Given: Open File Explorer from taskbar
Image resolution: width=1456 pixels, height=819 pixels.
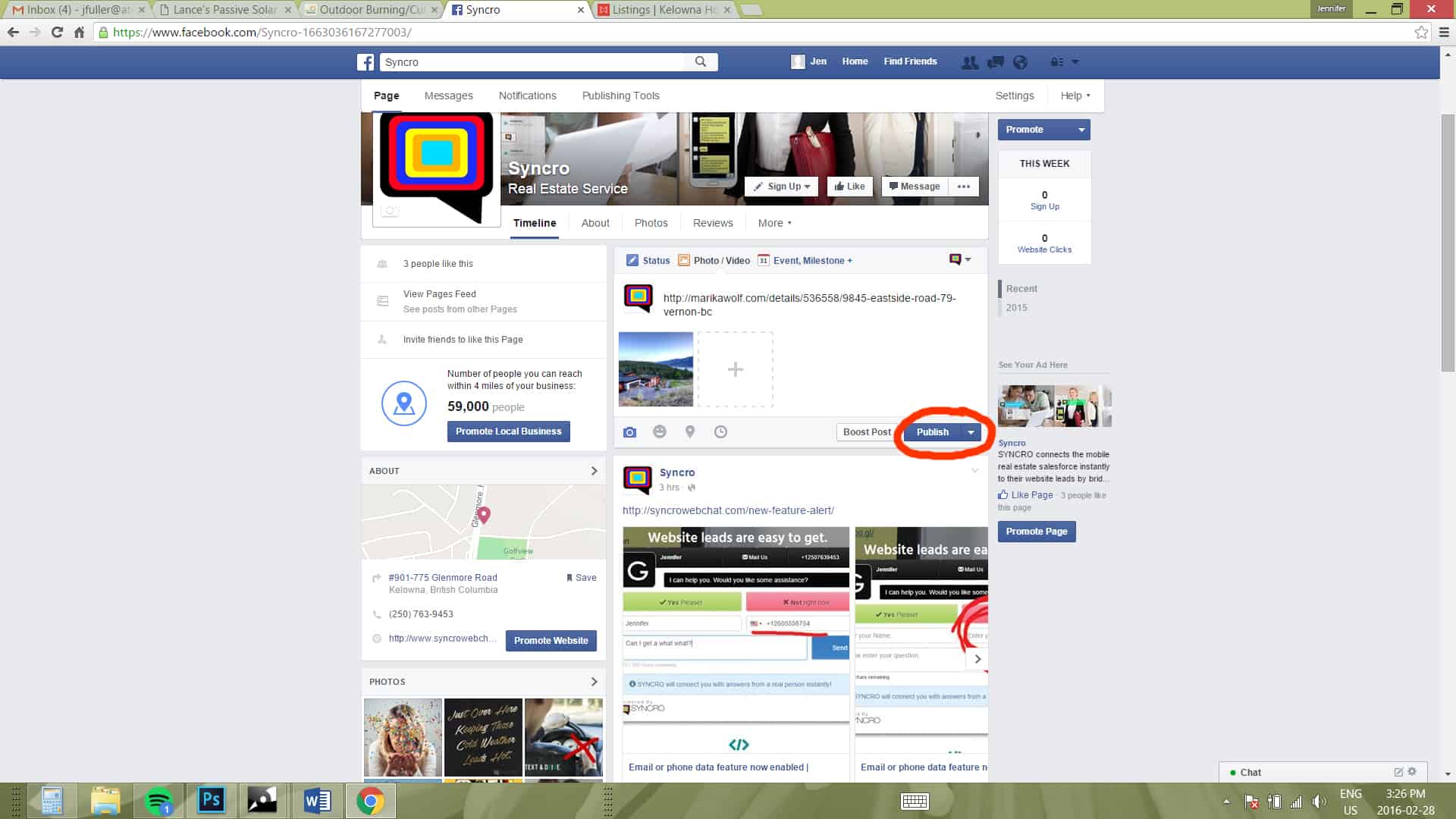Looking at the screenshot, I should [x=105, y=801].
